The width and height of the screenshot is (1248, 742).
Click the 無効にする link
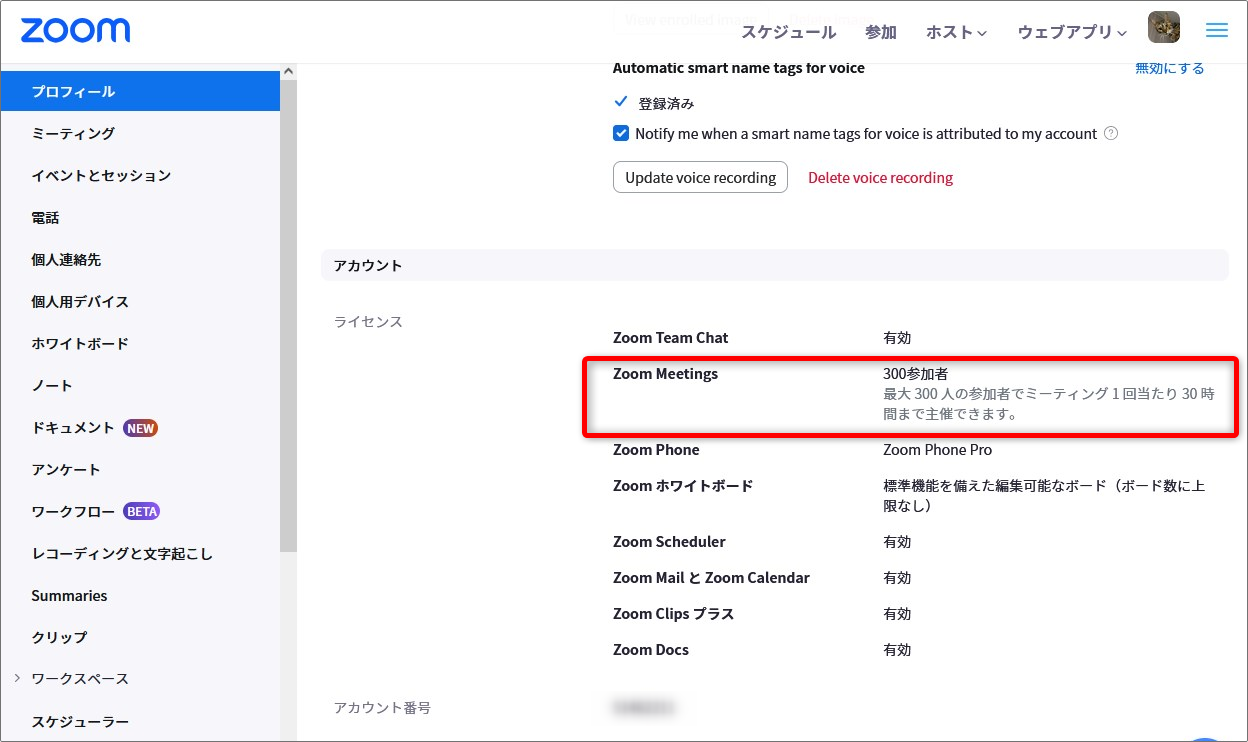point(1170,68)
